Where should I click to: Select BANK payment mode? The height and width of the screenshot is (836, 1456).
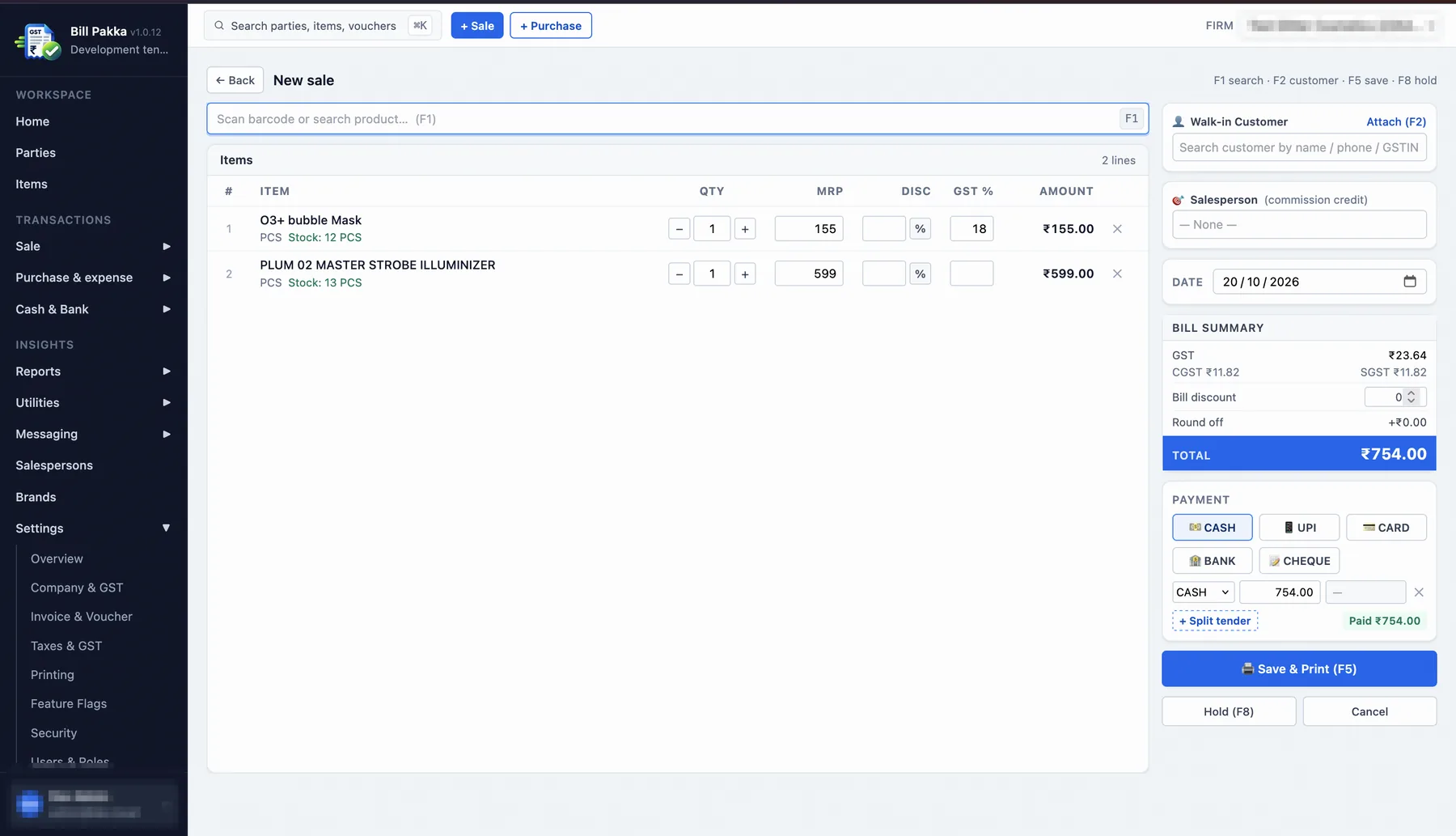click(x=1213, y=561)
